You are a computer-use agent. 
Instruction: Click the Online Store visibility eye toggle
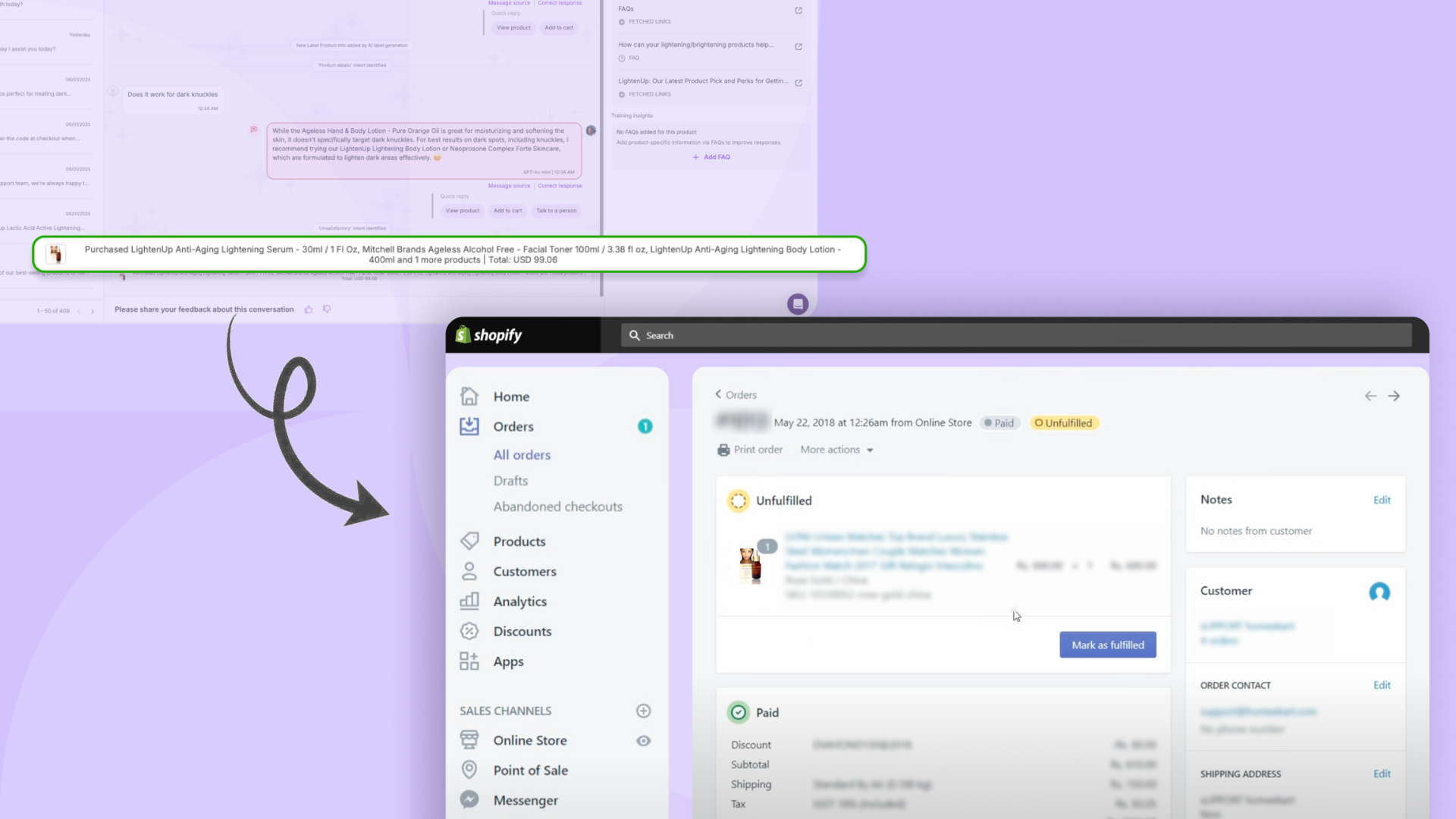(644, 740)
